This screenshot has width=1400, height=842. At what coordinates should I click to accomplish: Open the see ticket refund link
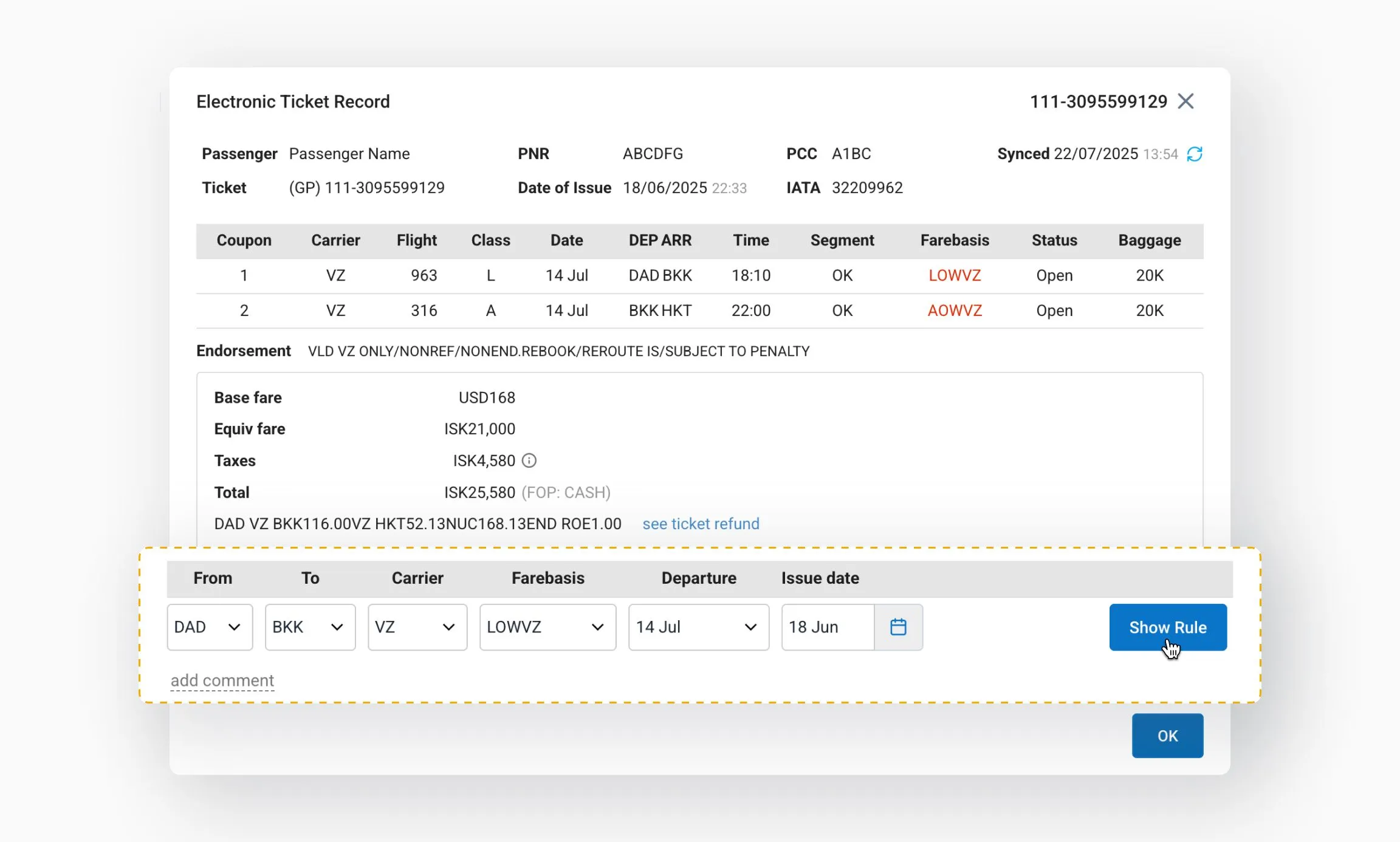(701, 524)
